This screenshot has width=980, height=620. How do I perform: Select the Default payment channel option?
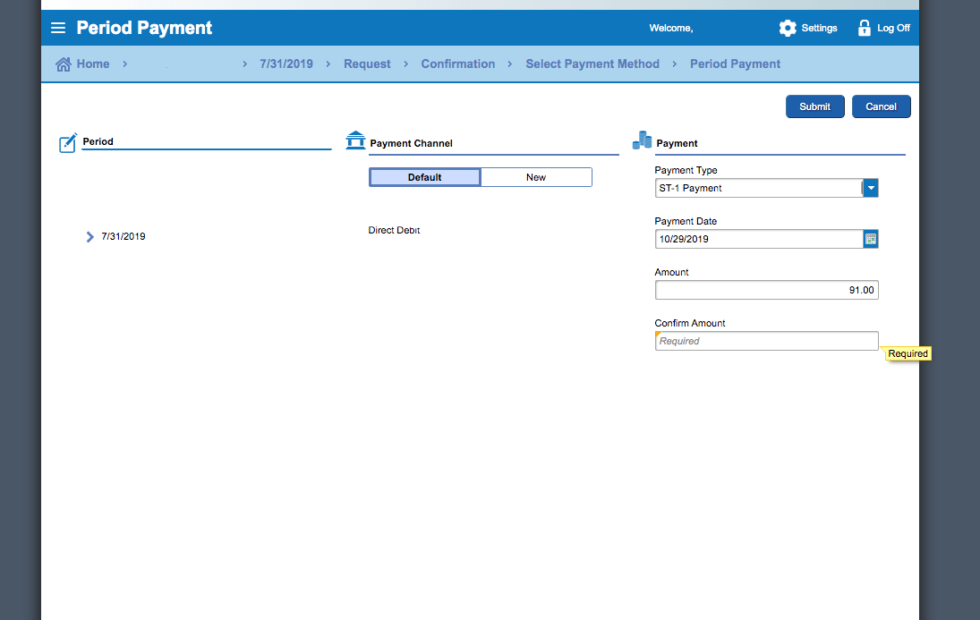click(x=425, y=177)
